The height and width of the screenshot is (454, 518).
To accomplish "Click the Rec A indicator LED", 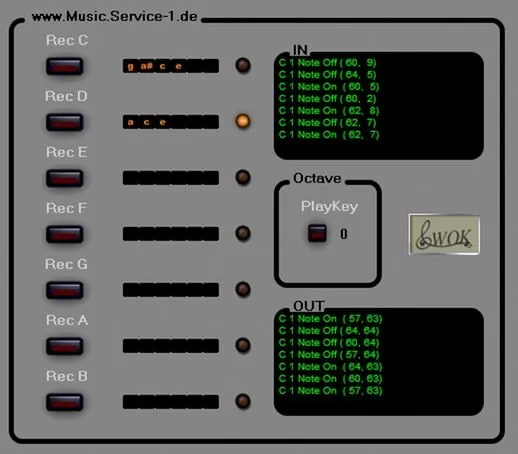I will coord(243,345).
